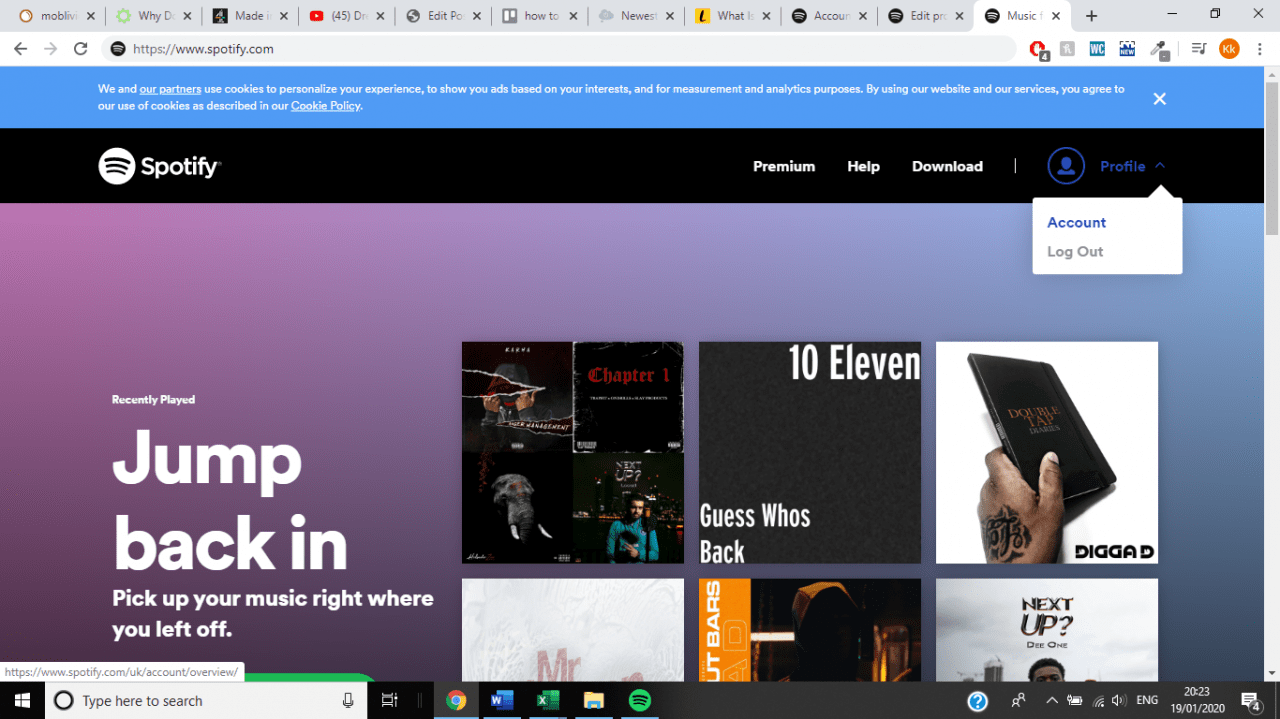This screenshot has height=719, width=1280.
Task: Open the media control playlist icon
Action: [x=1199, y=48]
